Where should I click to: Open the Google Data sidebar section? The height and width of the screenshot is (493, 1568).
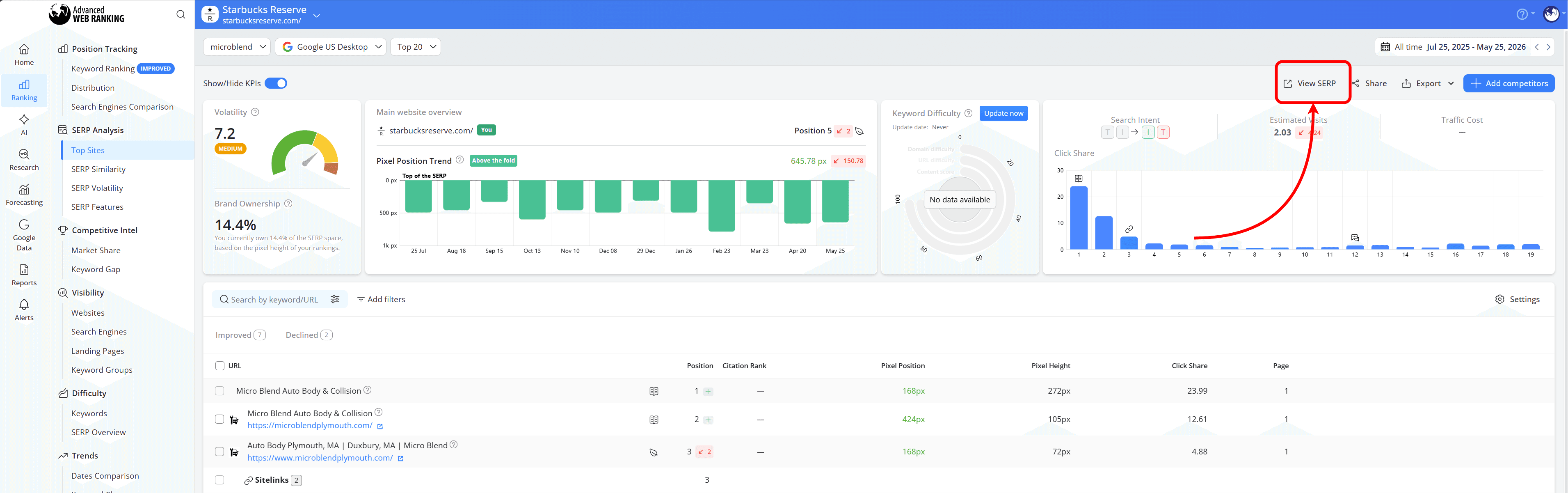pos(24,235)
